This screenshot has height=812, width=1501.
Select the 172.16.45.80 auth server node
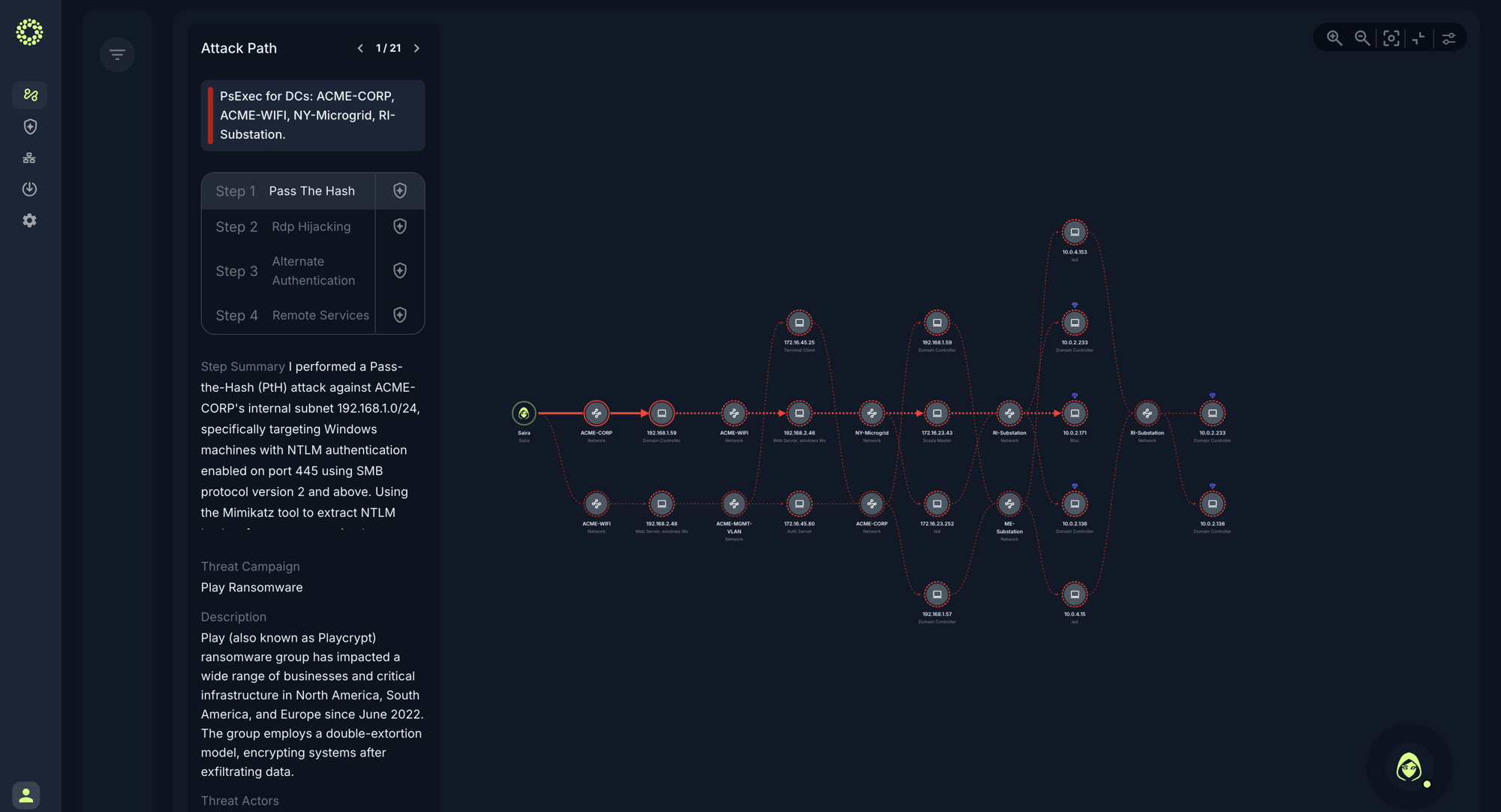799,504
